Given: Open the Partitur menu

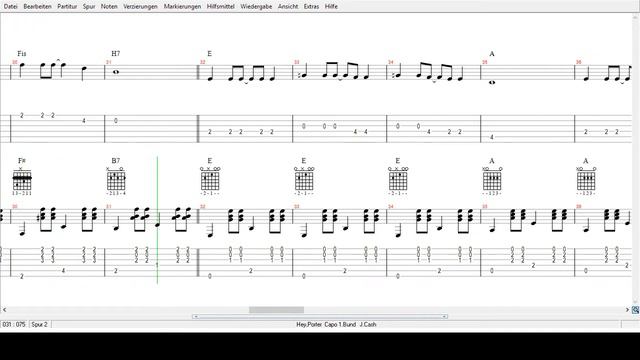Looking at the screenshot, I should 67,7.
